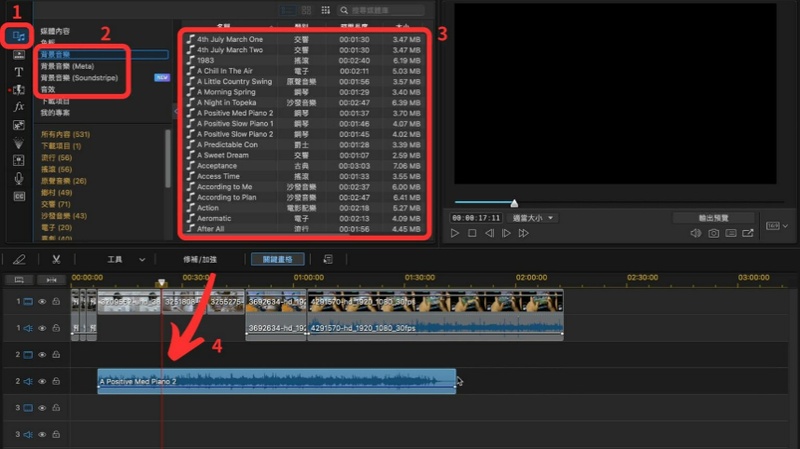Open the 16:9 aspect ratio dropdown
This screenshot has width=800, height=449.
(773, 228)
